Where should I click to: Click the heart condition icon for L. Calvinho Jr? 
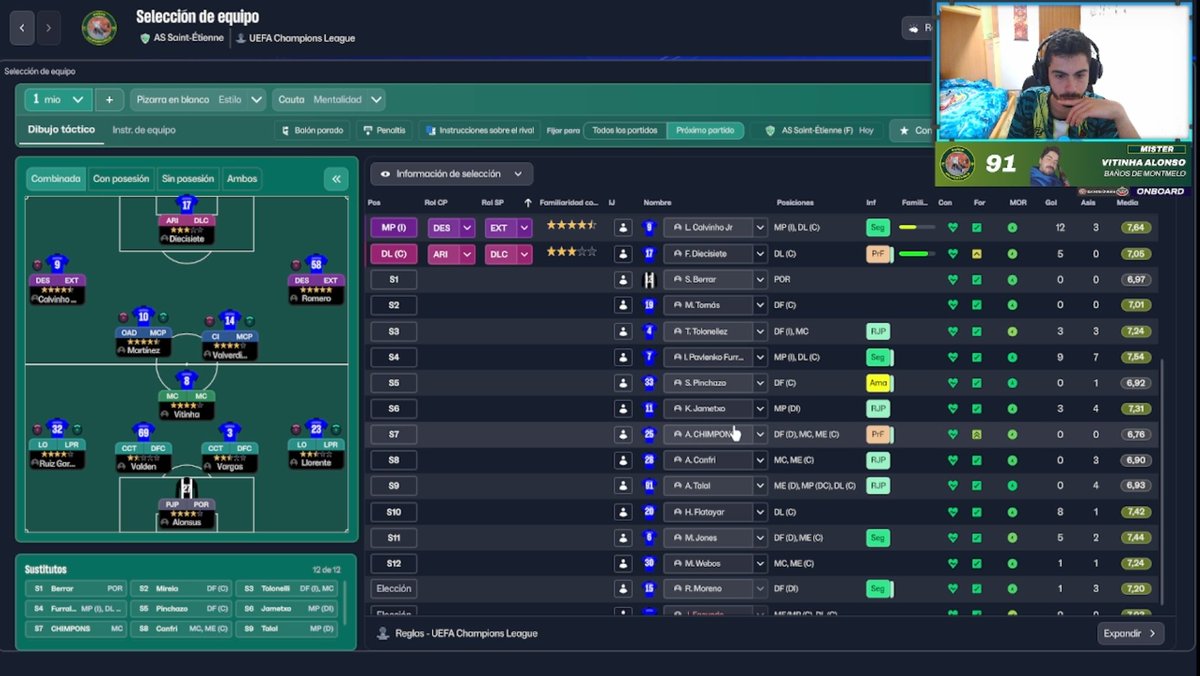pos(952,228)
